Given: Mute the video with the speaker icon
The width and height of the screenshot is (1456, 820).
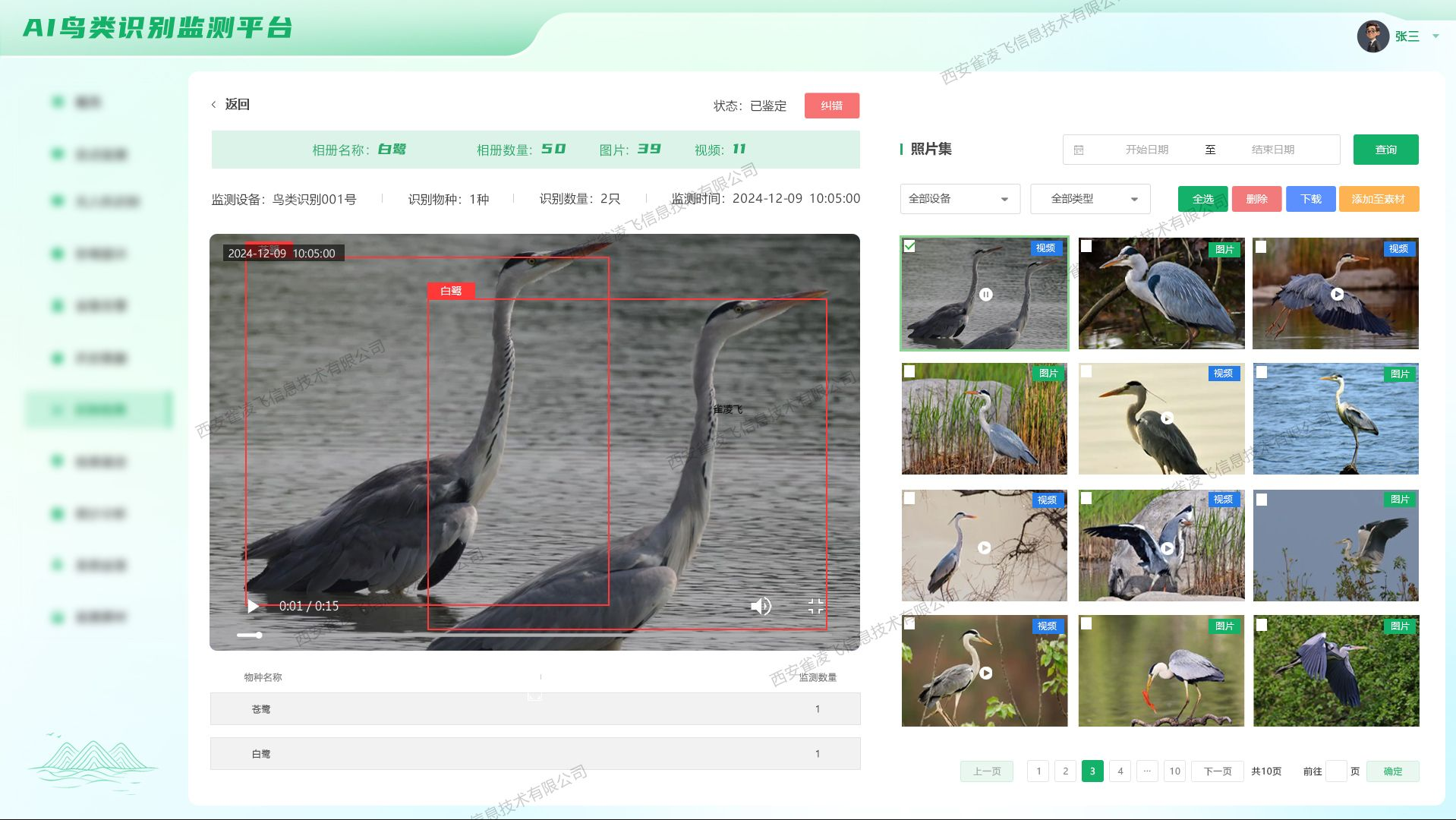Looking at the screenshot, I should [x=760, y=606].
